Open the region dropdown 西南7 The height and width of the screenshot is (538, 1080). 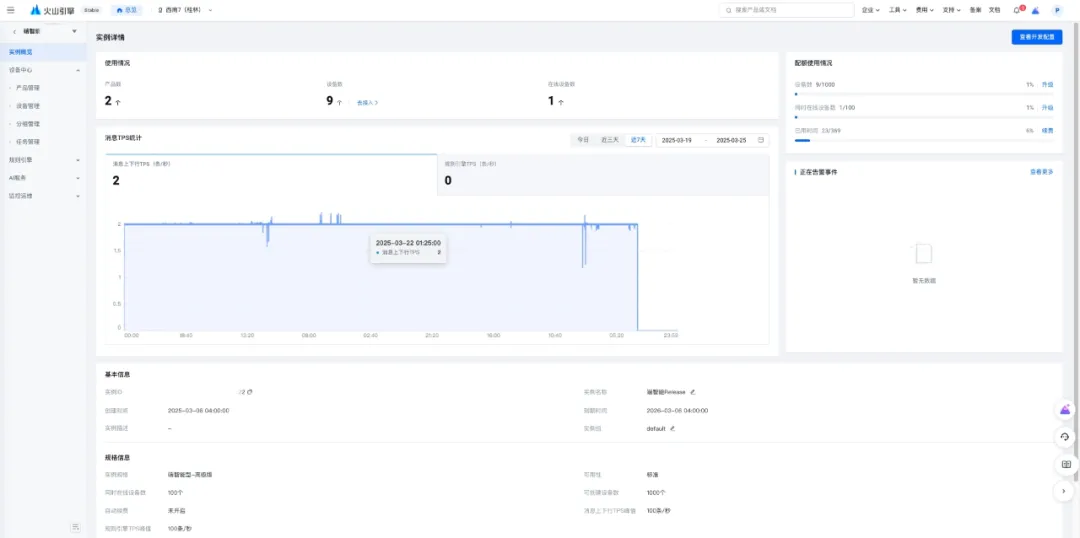185,10
